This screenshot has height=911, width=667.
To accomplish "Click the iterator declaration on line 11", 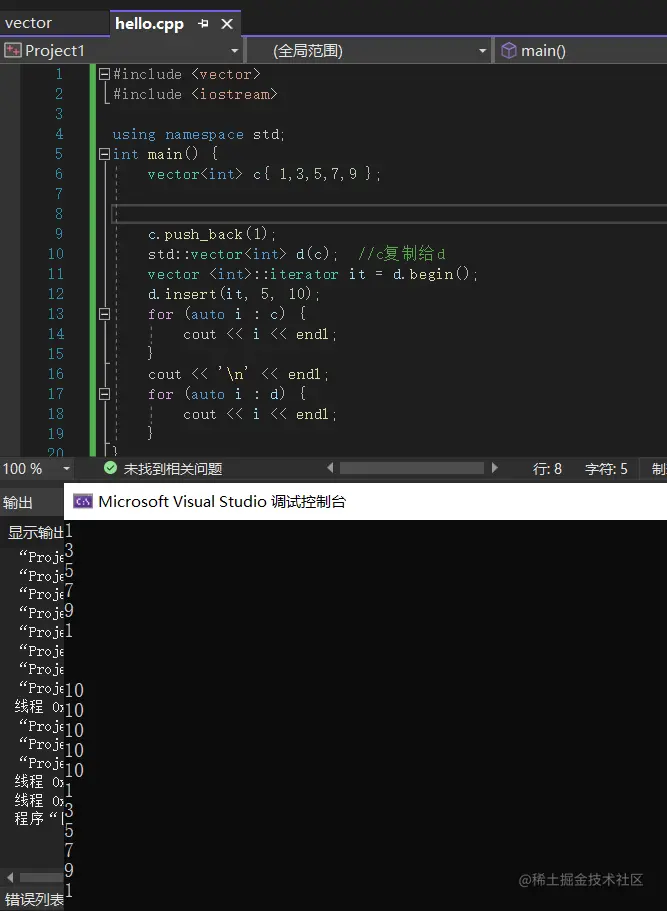I will pos(313,274).
